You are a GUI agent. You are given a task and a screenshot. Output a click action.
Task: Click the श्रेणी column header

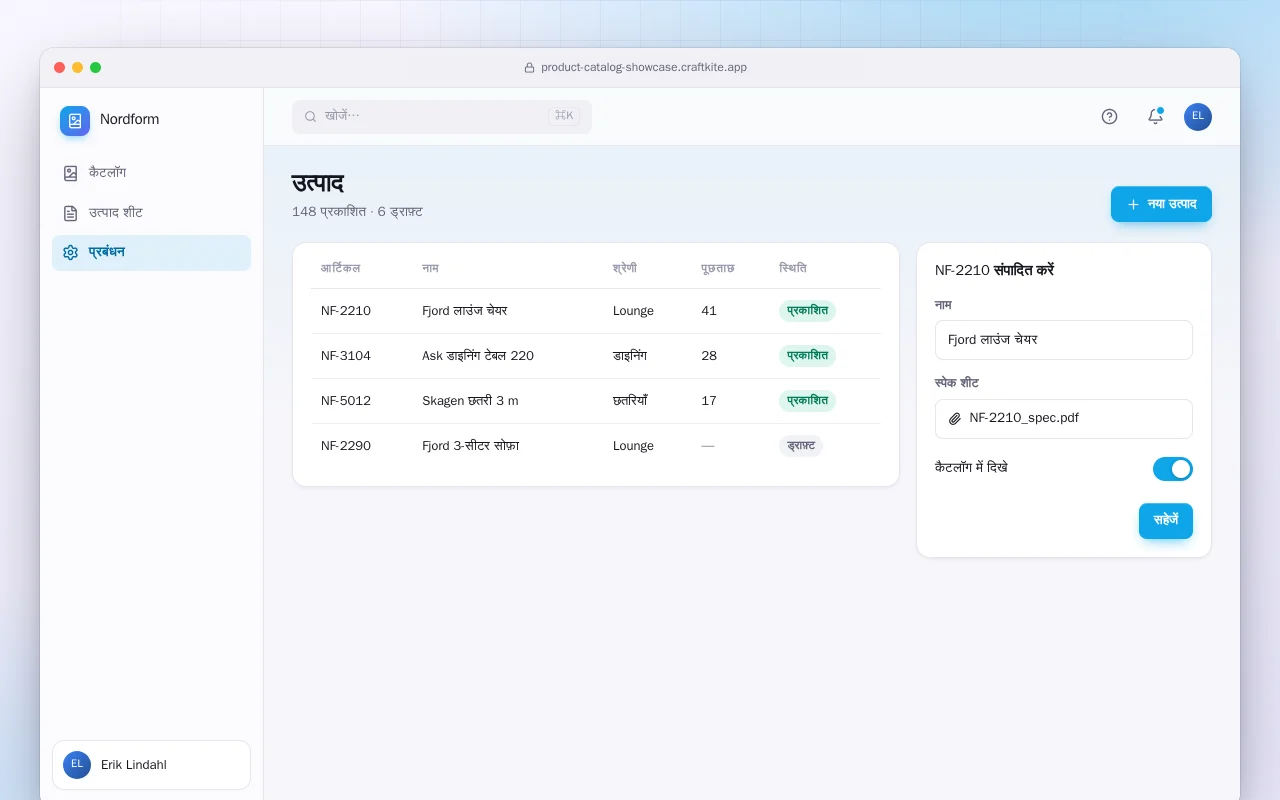[625, 268]
